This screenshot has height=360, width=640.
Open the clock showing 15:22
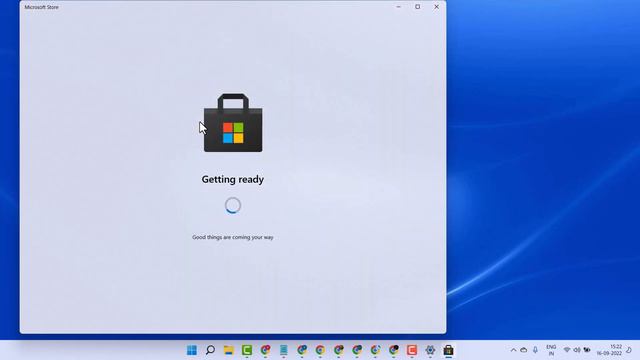pyautogui.click(x=609, y=350)
